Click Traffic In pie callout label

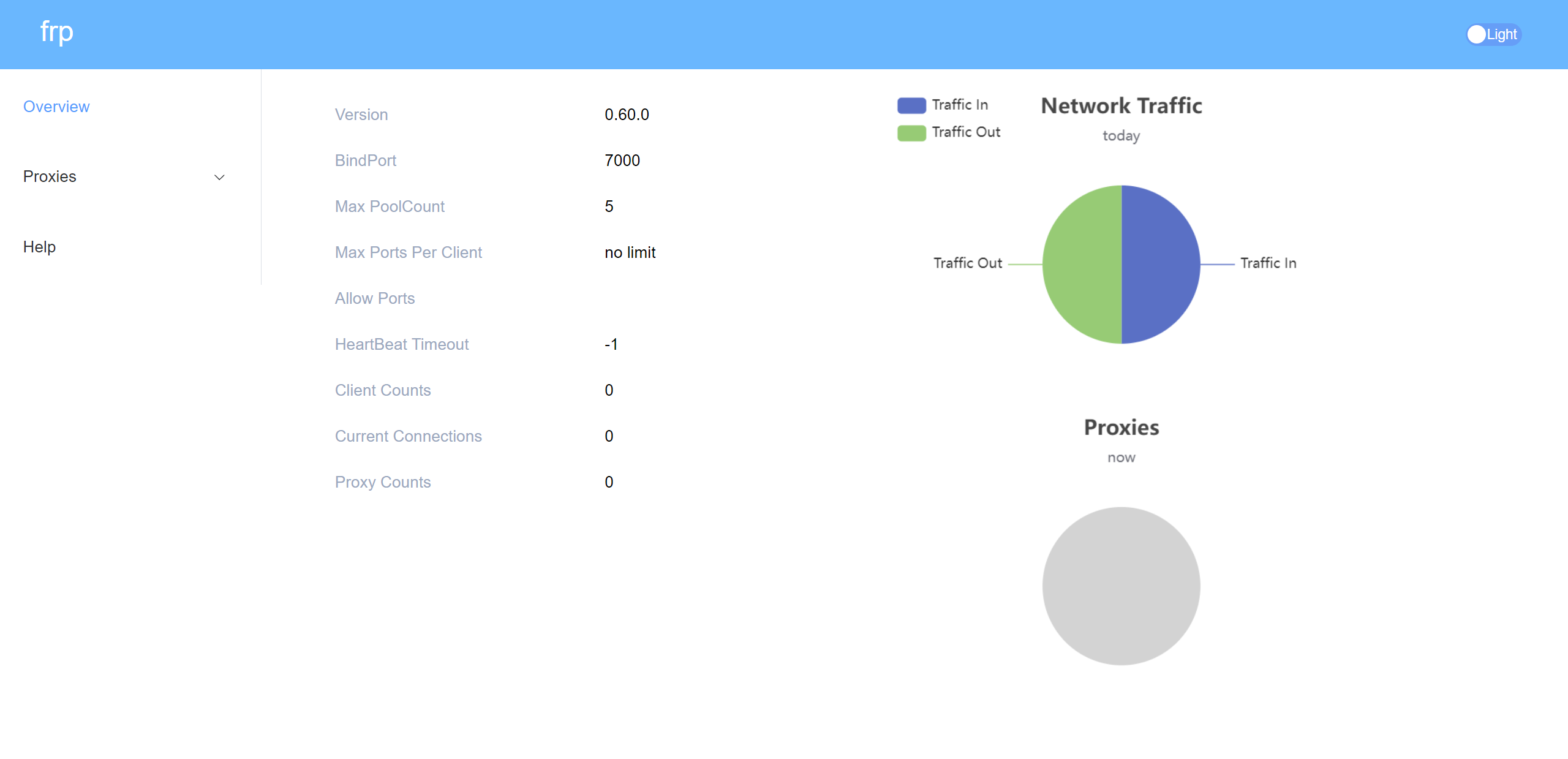click(1268, 263)
